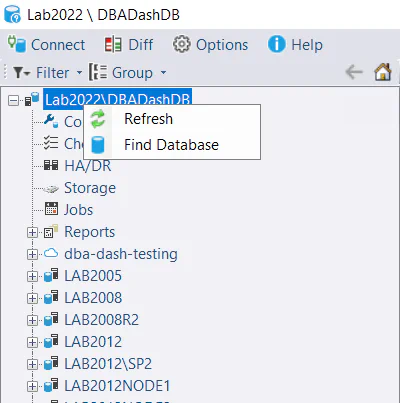400x403 pixels.
Task: Select the HA/DR tree item
Action: click(x=88, y=166)
